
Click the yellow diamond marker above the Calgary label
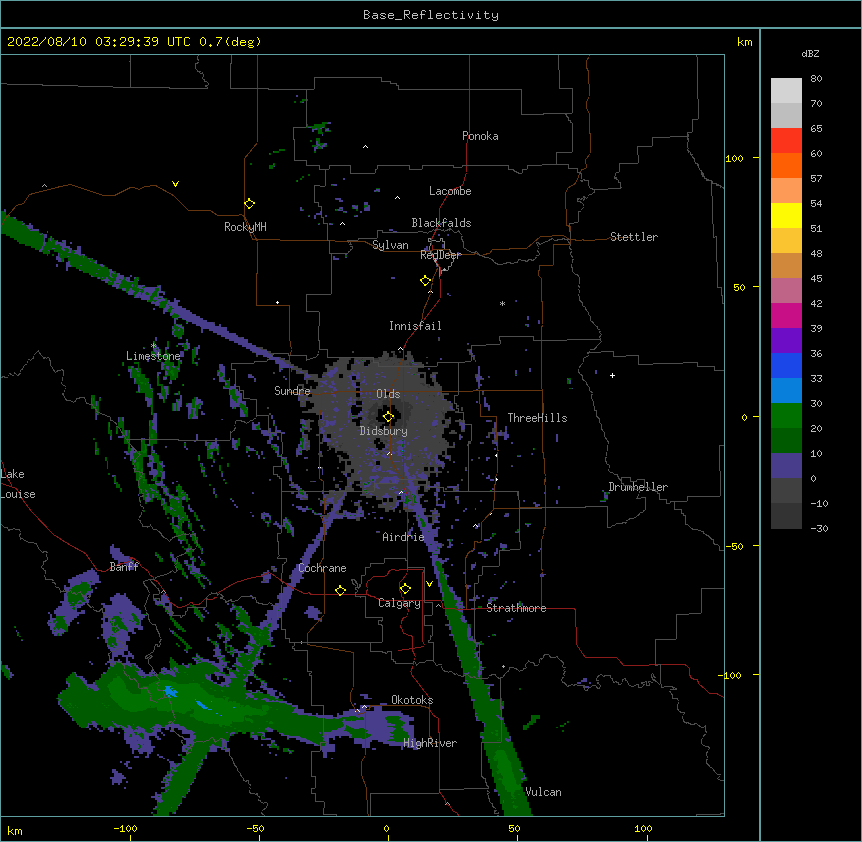405,589
